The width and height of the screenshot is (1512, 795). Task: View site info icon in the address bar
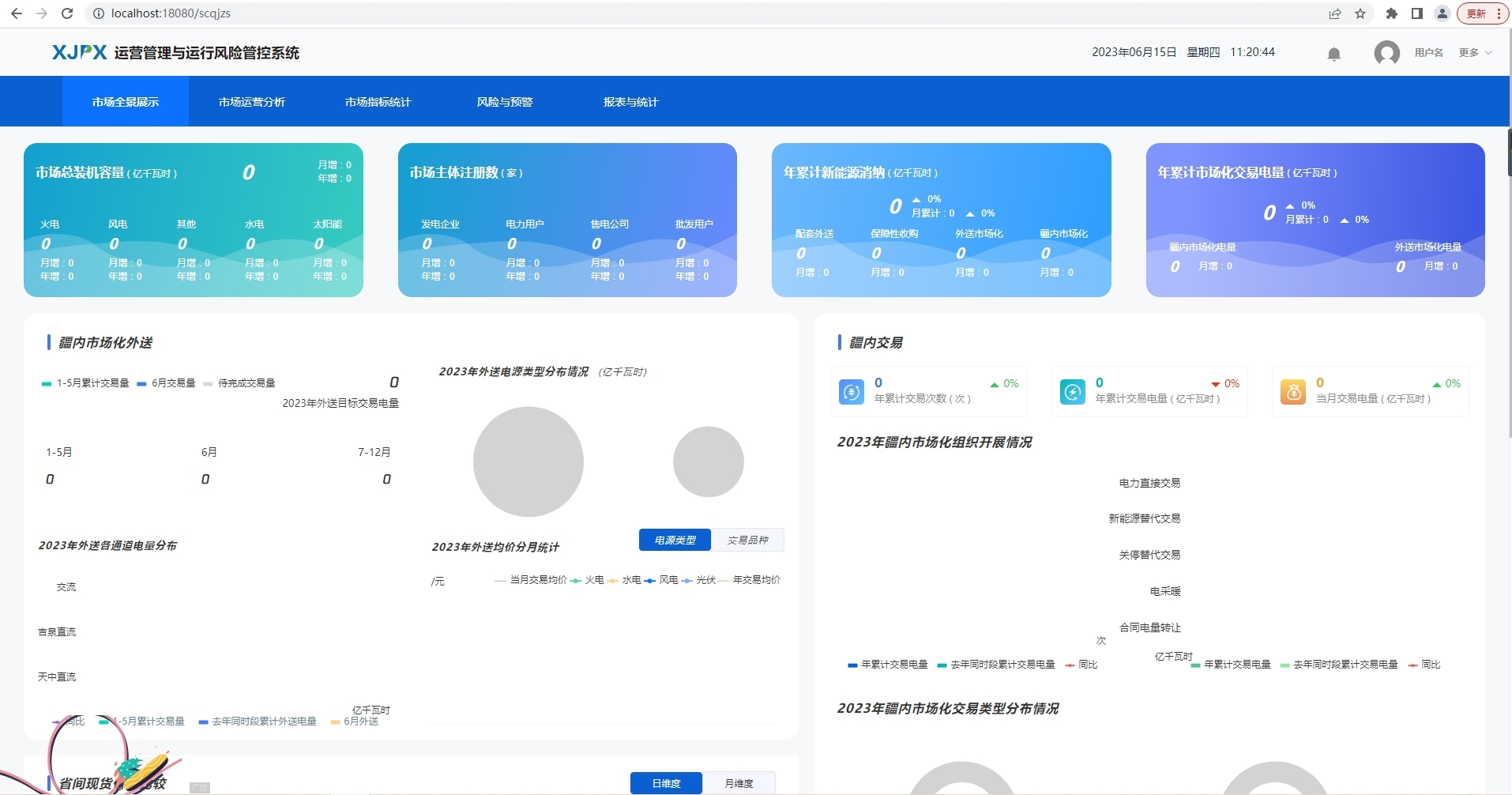pos(99,13)
